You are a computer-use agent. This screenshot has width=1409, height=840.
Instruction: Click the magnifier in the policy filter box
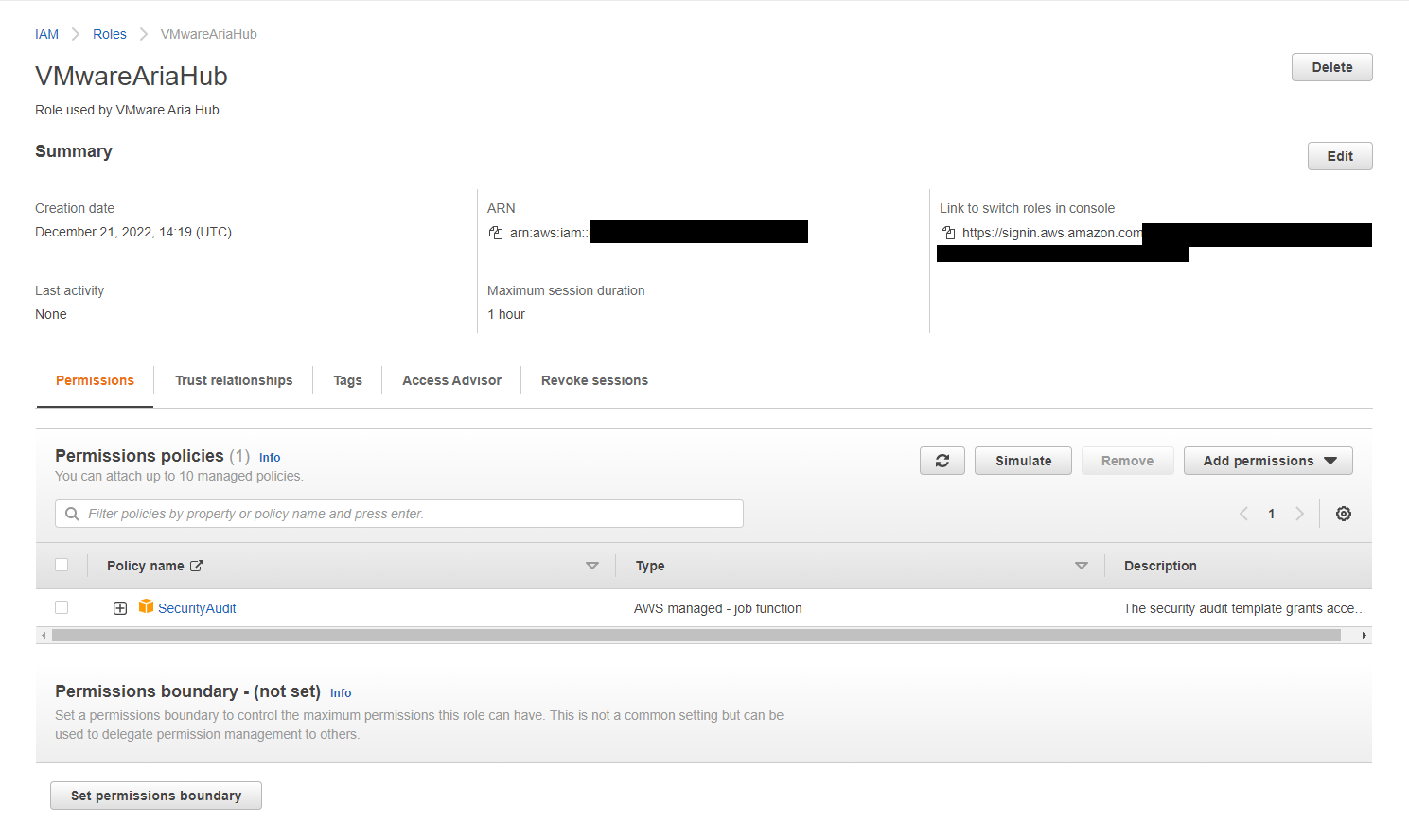pos(72,513)
